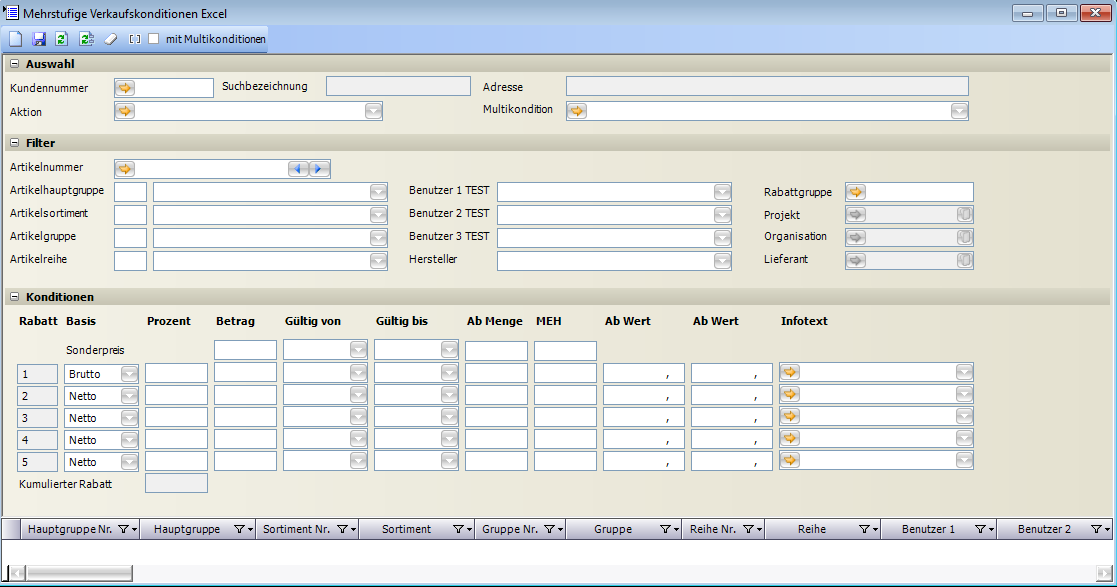
Task: Click next arrow in Artikelnummer field
Action: click(319, 169)
